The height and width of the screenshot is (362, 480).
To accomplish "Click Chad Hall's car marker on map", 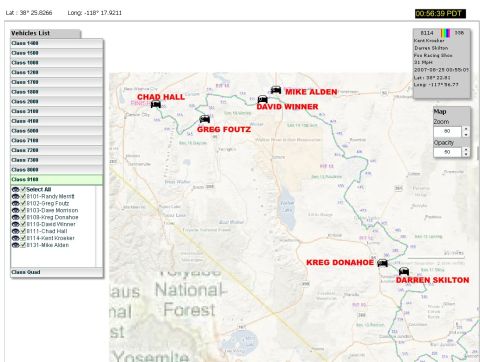I will click(156, 105).
